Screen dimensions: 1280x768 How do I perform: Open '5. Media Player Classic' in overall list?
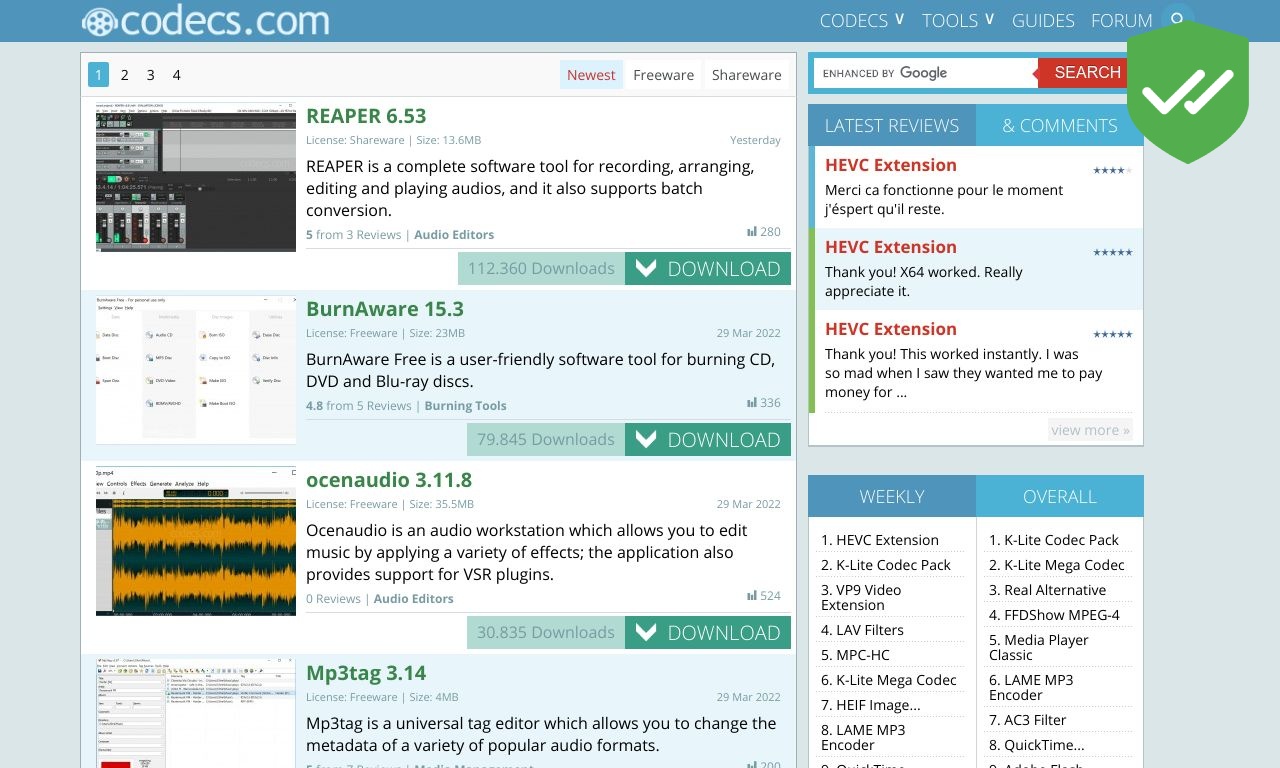1039,648
